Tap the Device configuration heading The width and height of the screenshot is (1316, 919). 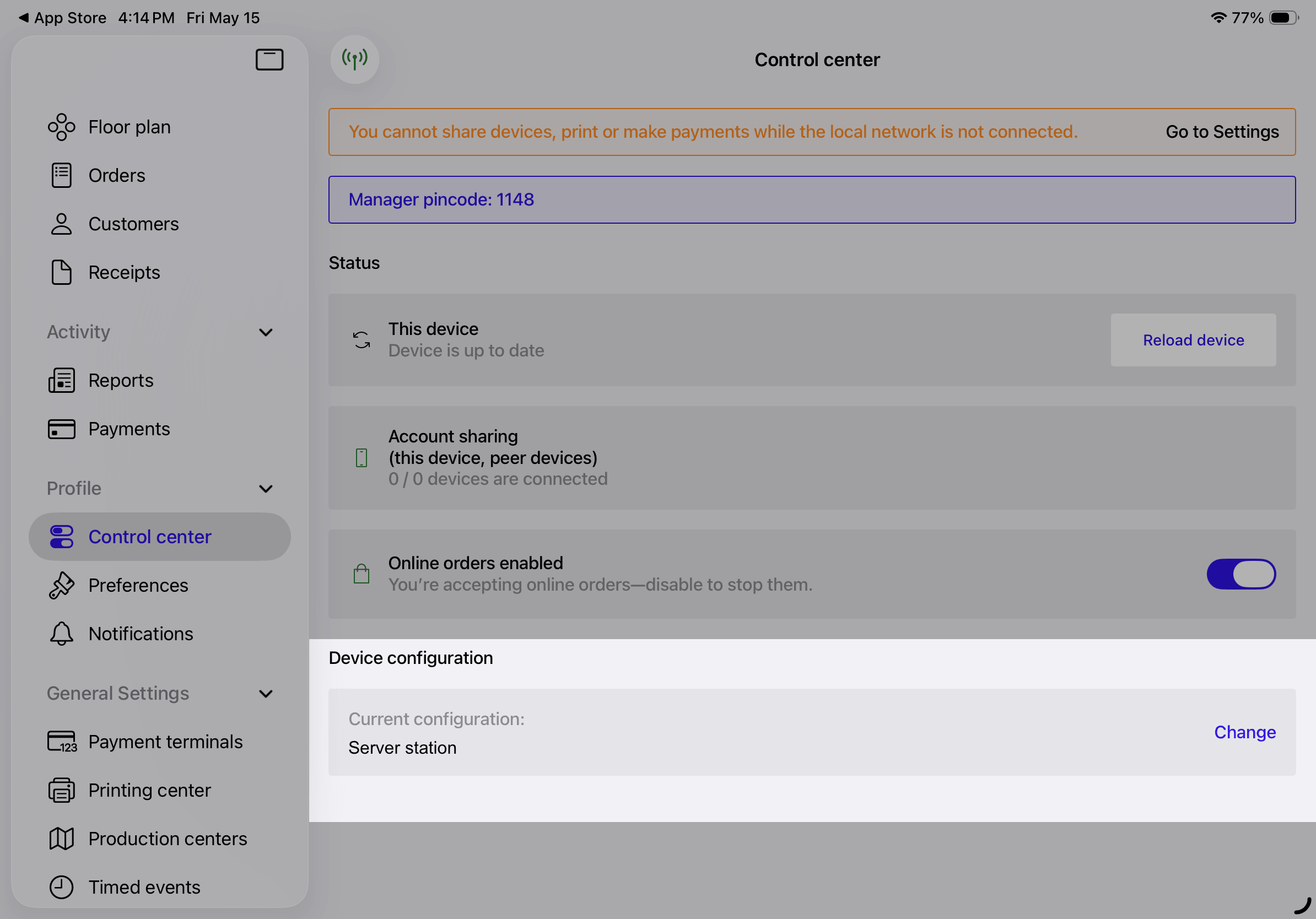(x=411, y=658)
